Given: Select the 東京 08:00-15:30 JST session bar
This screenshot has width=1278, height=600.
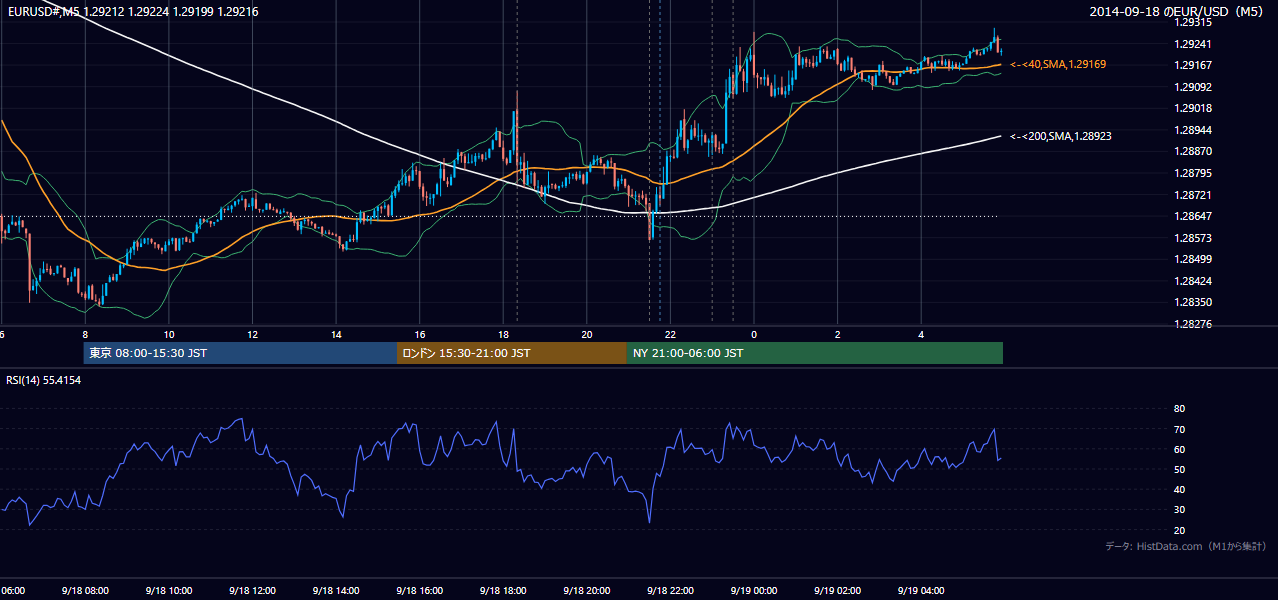Looking at the screenshot, I should (x=240, y=353).
